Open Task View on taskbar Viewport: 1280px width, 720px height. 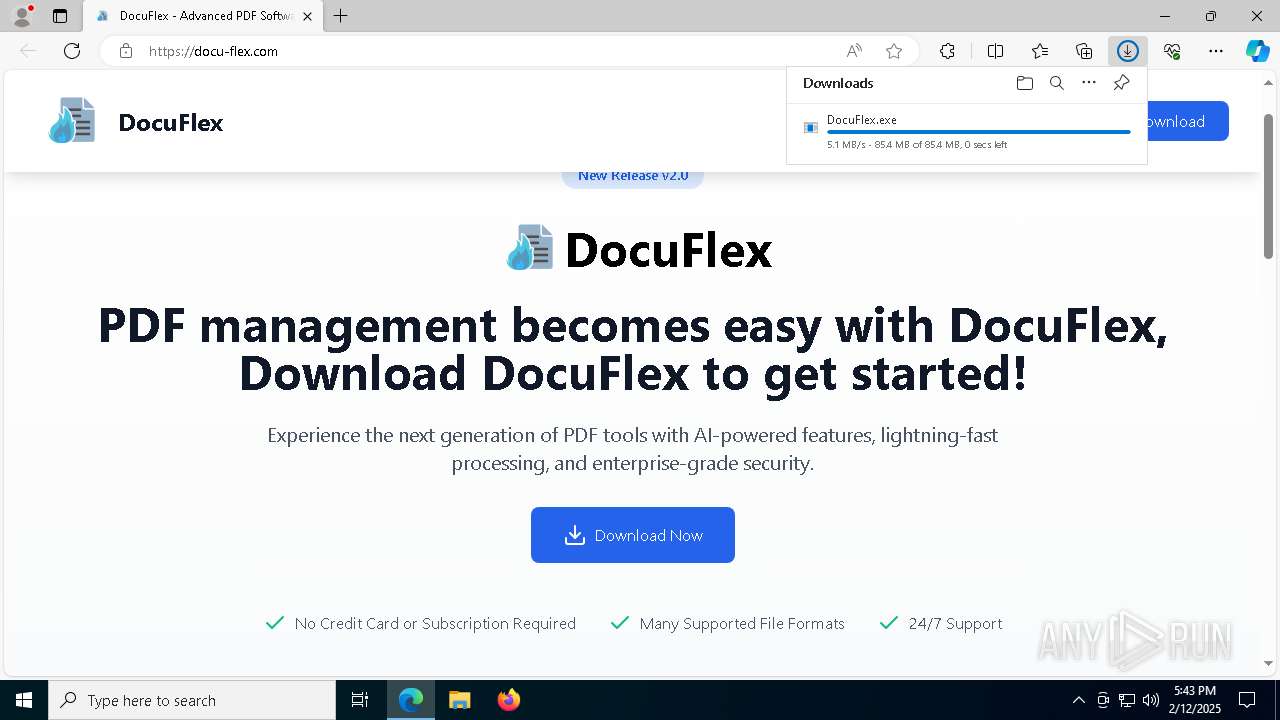(360, 700)
